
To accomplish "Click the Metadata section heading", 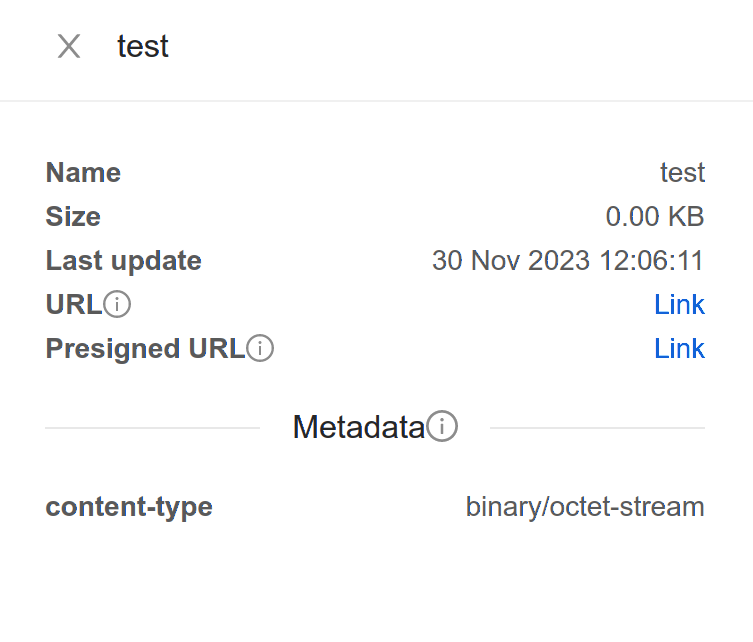I will coord(358,427).
